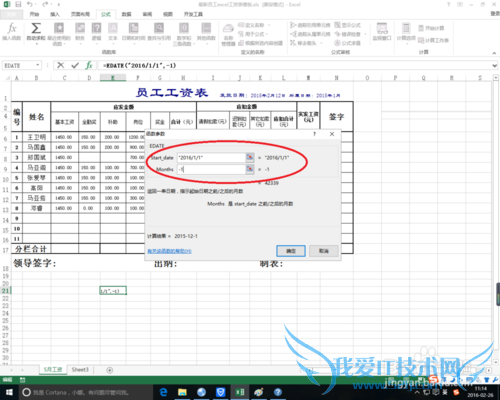Open the Math & Trig functions icon

tap(184, 28)
